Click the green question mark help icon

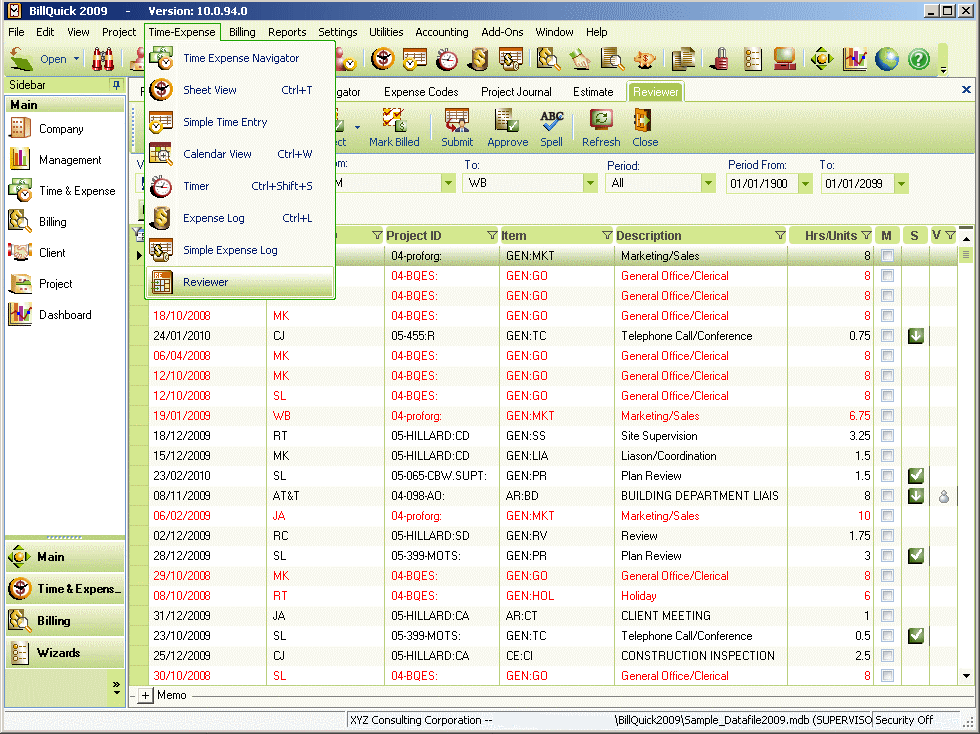[x=919, y=59]
